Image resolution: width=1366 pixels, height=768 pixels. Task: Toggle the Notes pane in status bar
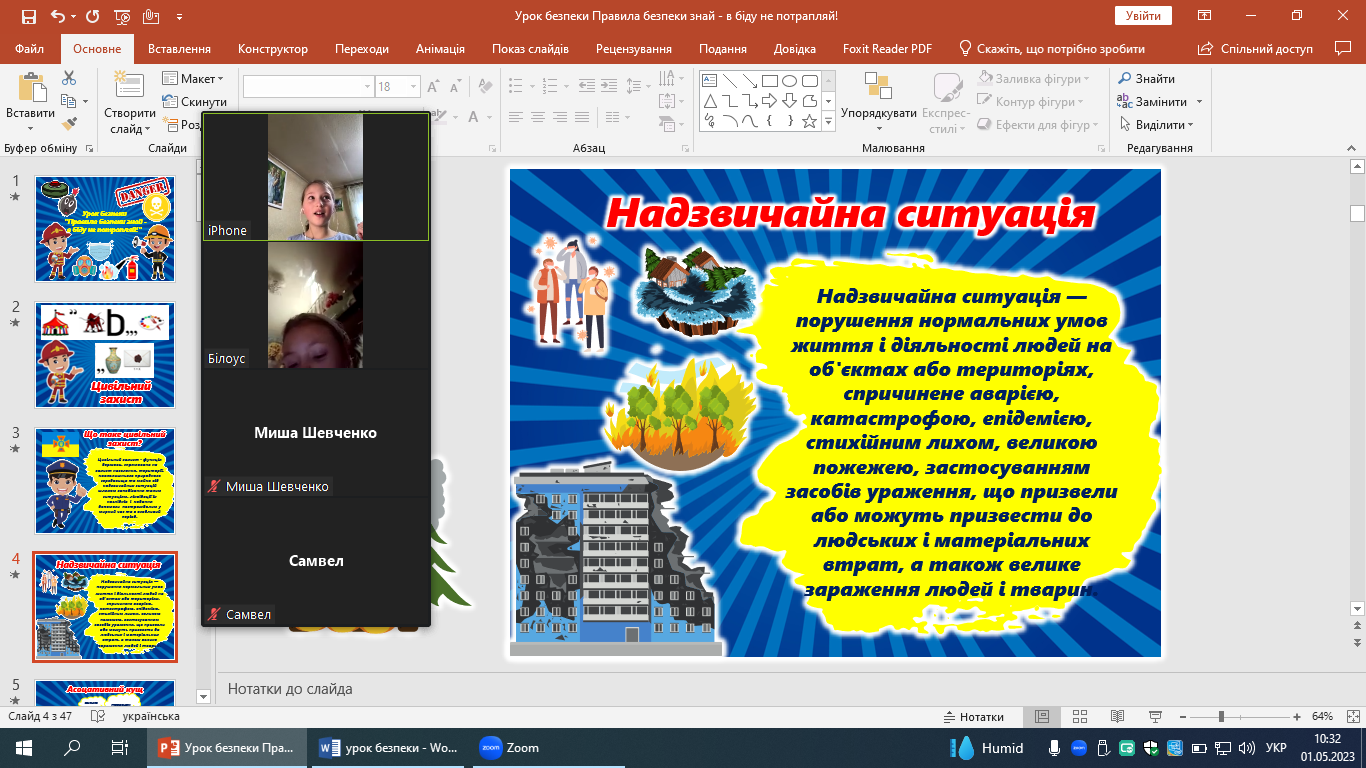tap(974, 717)
